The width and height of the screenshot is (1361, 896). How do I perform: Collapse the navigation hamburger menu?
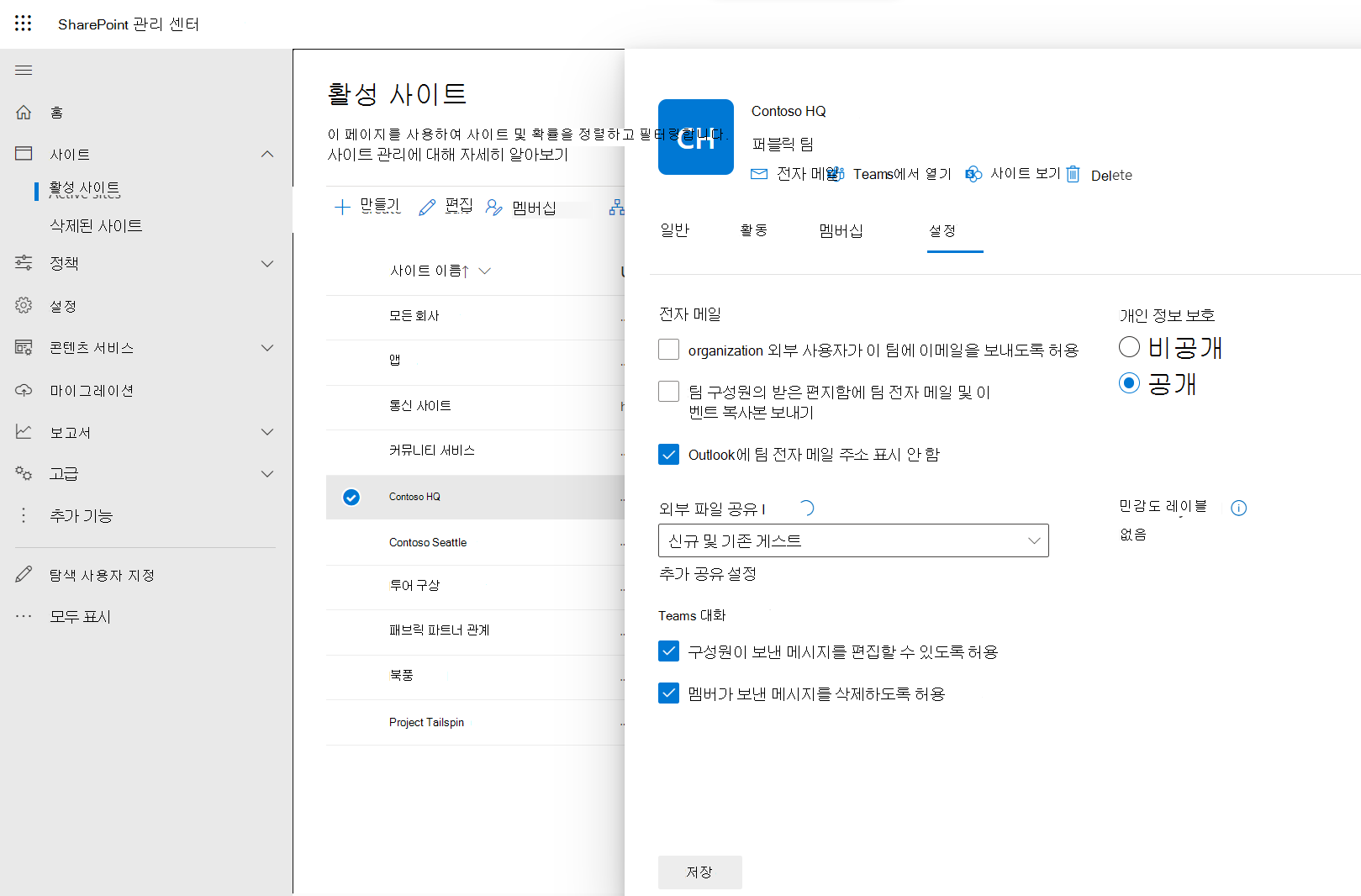[x=24, y=70]
